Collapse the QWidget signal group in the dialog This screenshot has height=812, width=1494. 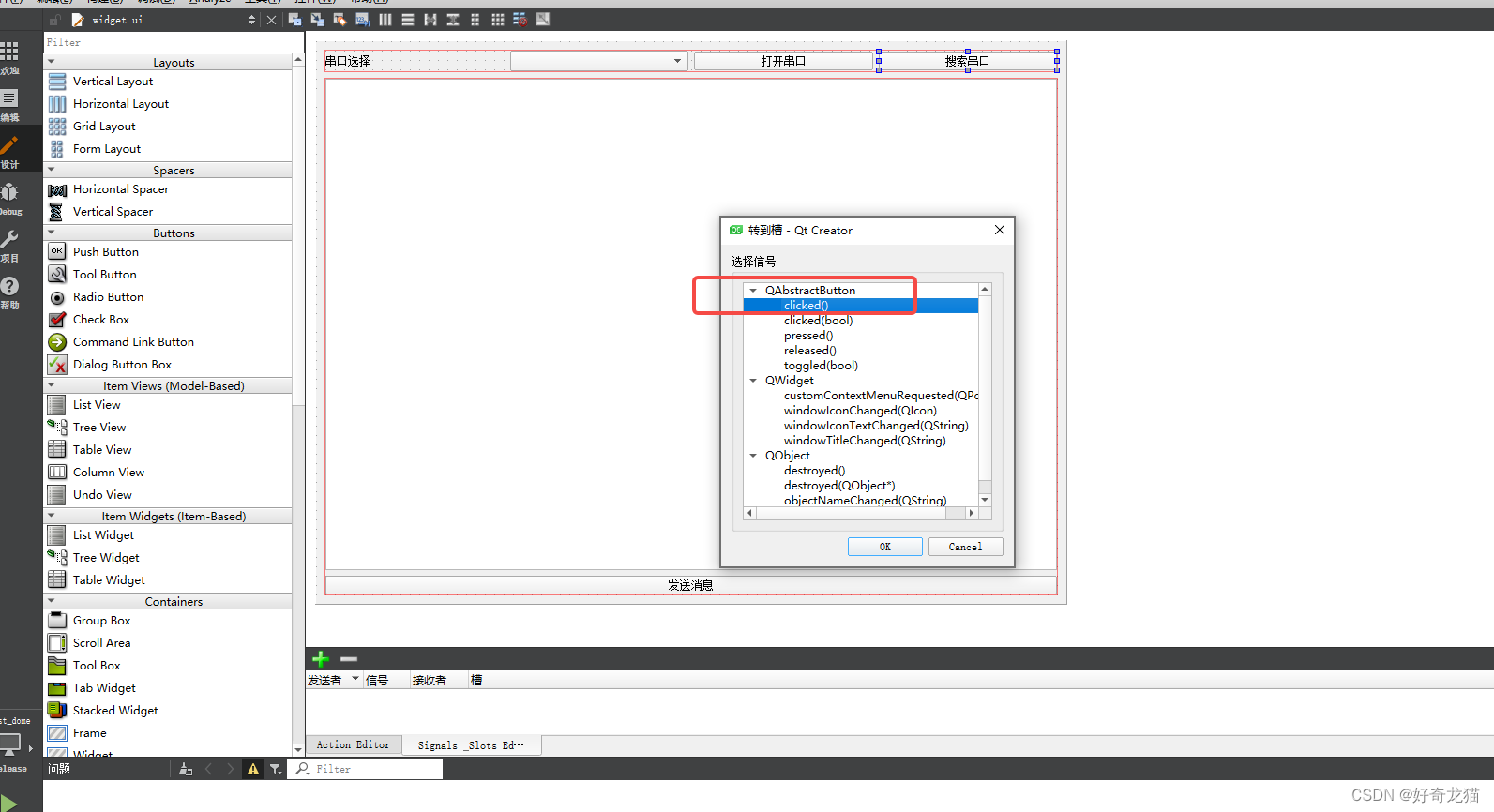click(x=753, y=381)
